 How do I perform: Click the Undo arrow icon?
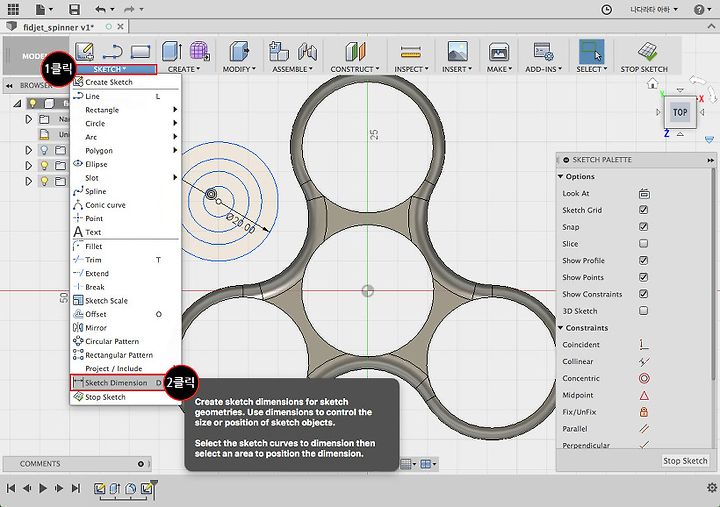pos(101,9)
